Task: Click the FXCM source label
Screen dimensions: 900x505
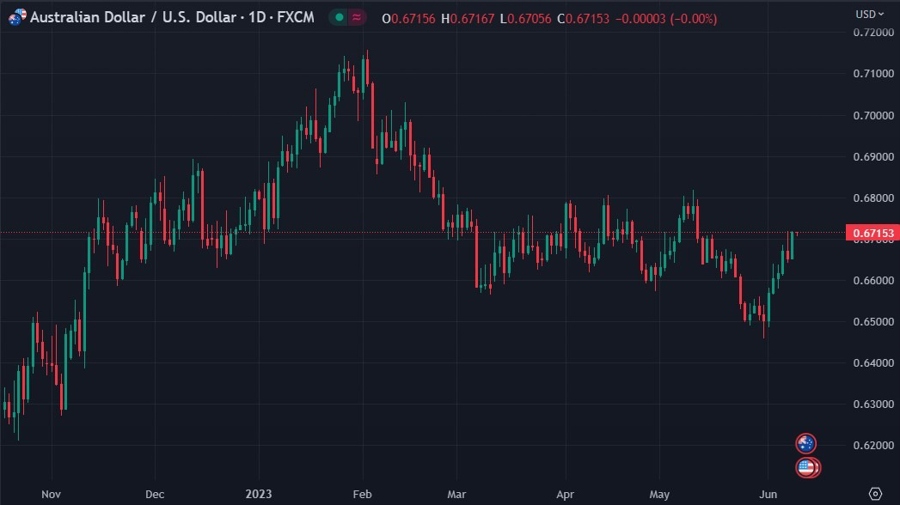Action: (x=296, y=17)
